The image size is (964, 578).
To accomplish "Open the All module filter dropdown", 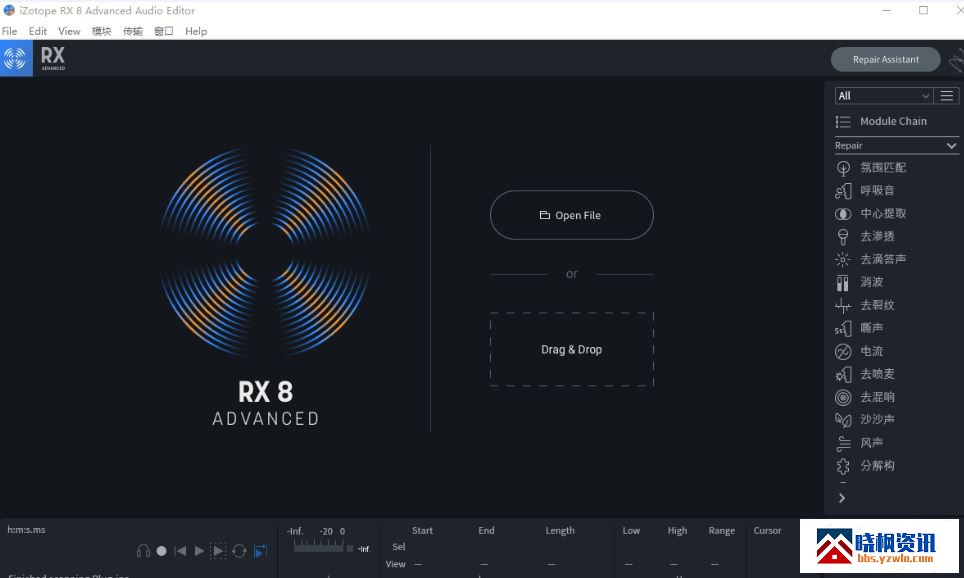I will (x=883, y=96).
